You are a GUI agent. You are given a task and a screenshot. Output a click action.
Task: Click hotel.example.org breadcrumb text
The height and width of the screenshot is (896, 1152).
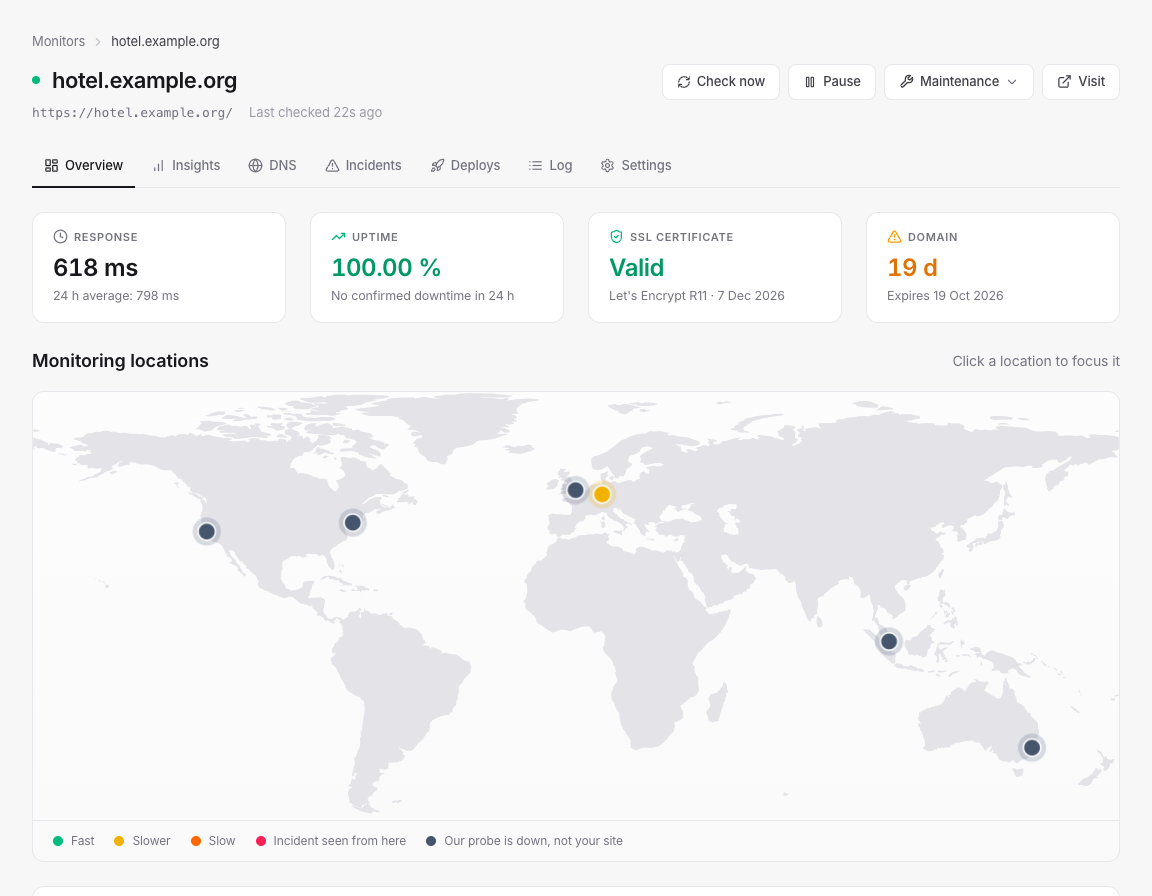165,41
